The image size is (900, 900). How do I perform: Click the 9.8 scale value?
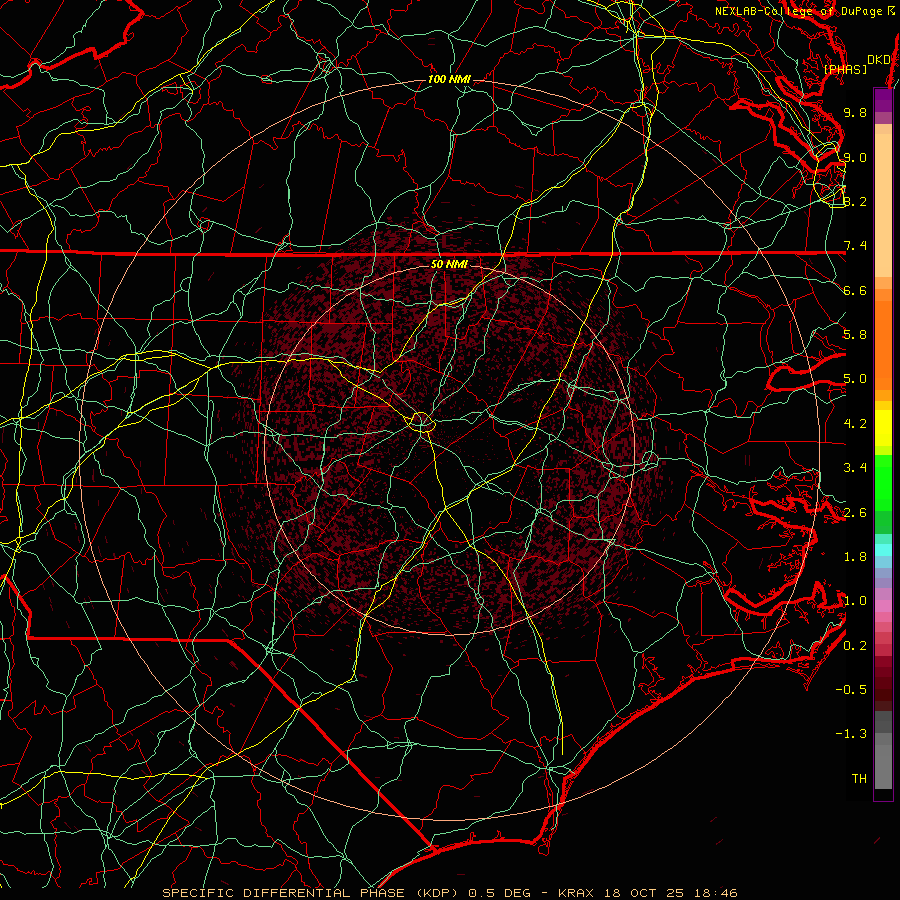pos(855,112)
